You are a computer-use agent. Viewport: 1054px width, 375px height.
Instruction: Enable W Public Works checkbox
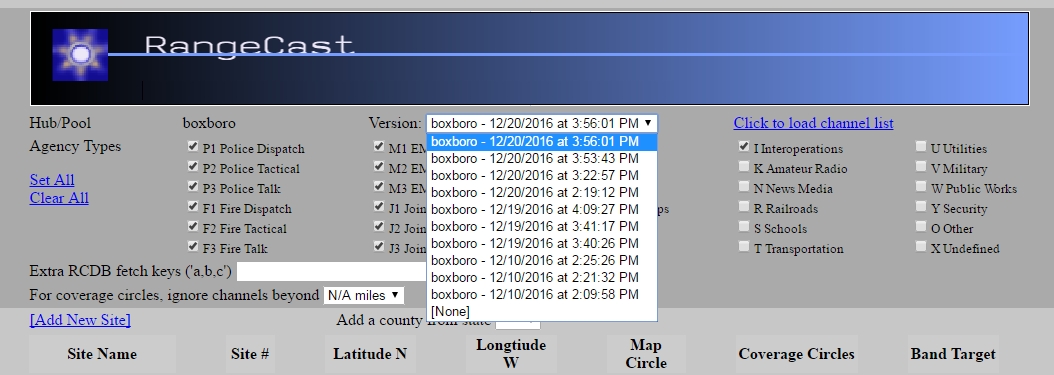tap(921, 186)
